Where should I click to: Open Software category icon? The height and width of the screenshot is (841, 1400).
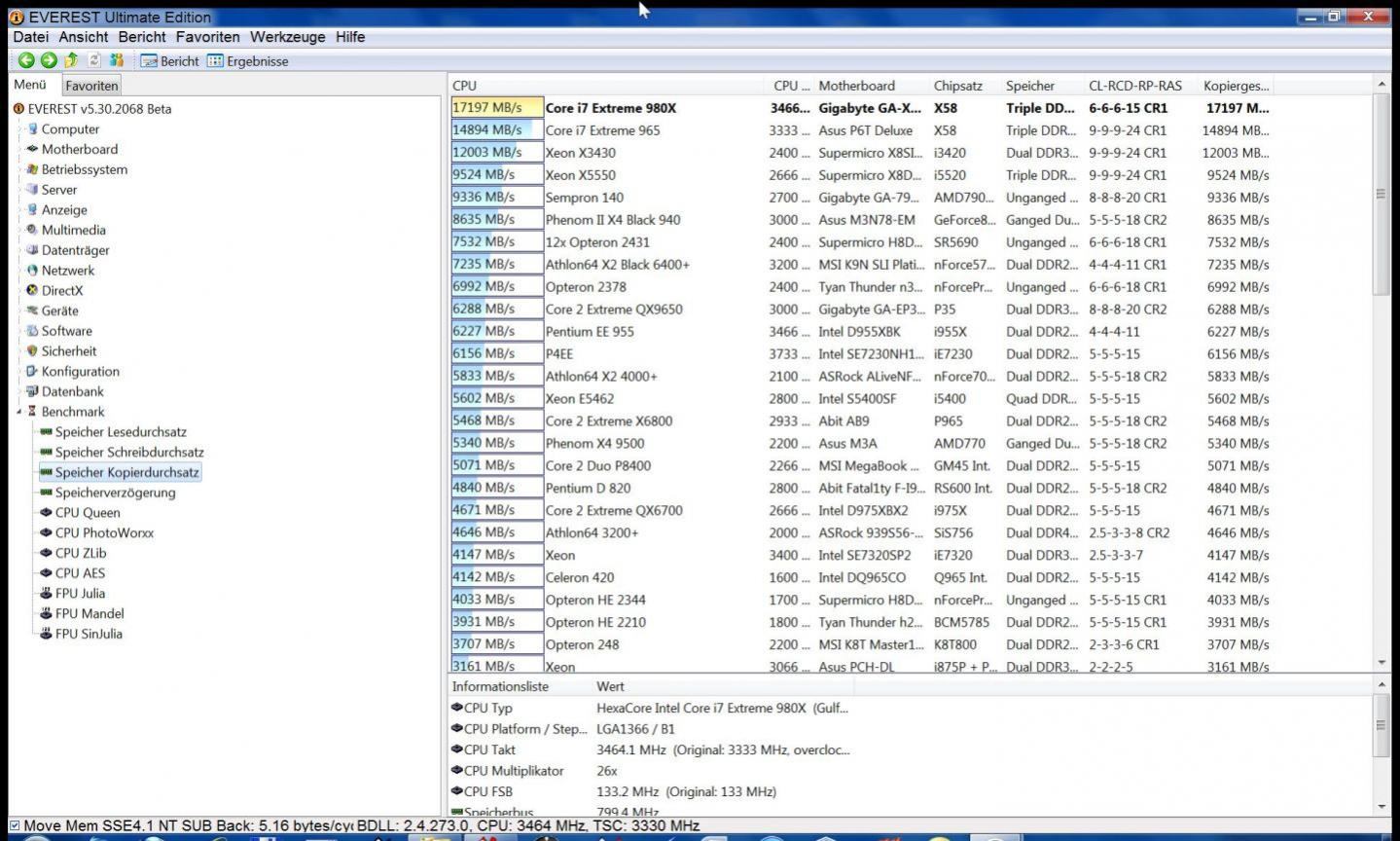[x=33, y=331]
